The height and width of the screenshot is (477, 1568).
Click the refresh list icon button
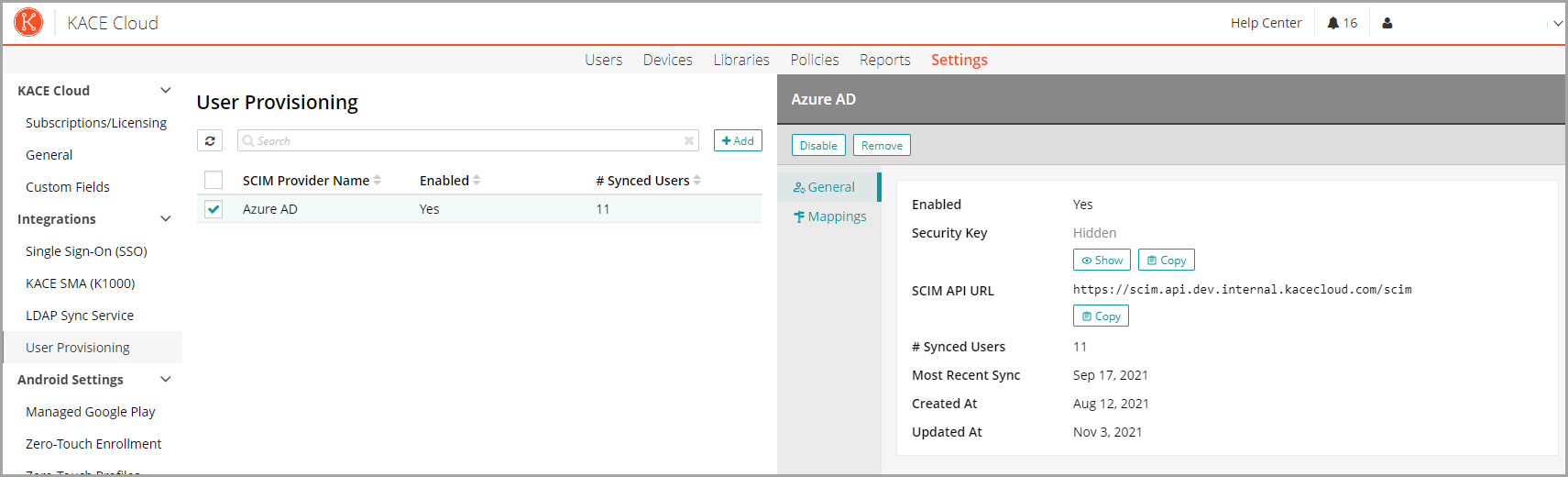[210, 140]
